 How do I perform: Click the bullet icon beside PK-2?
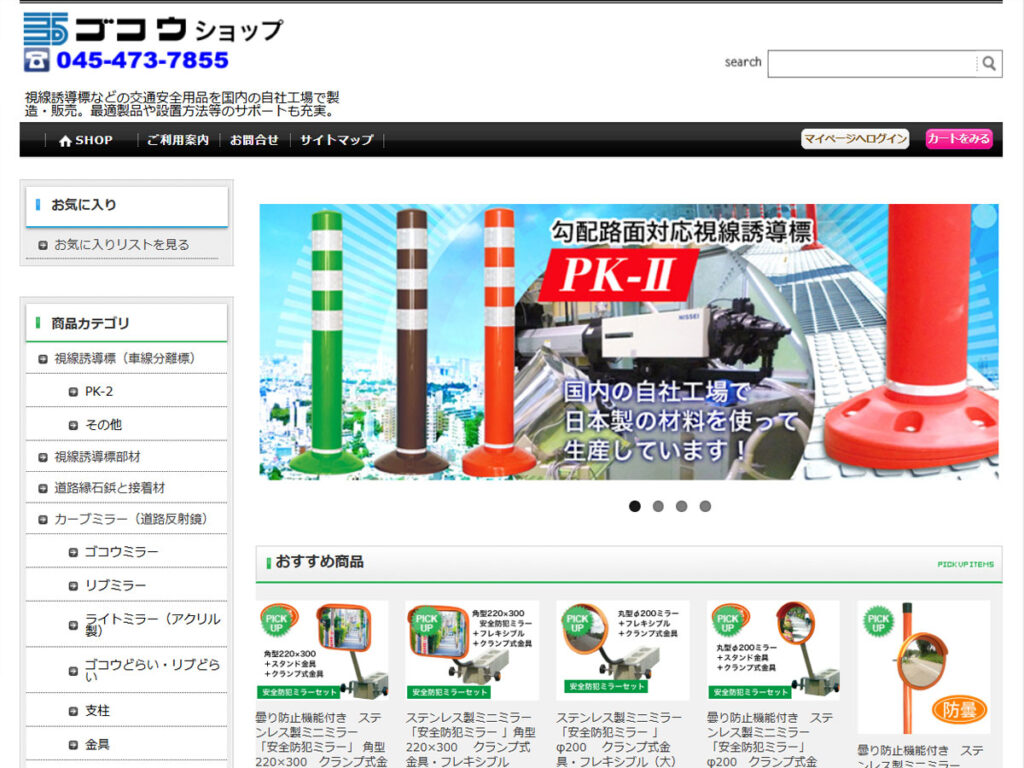(x=73, y=392)
